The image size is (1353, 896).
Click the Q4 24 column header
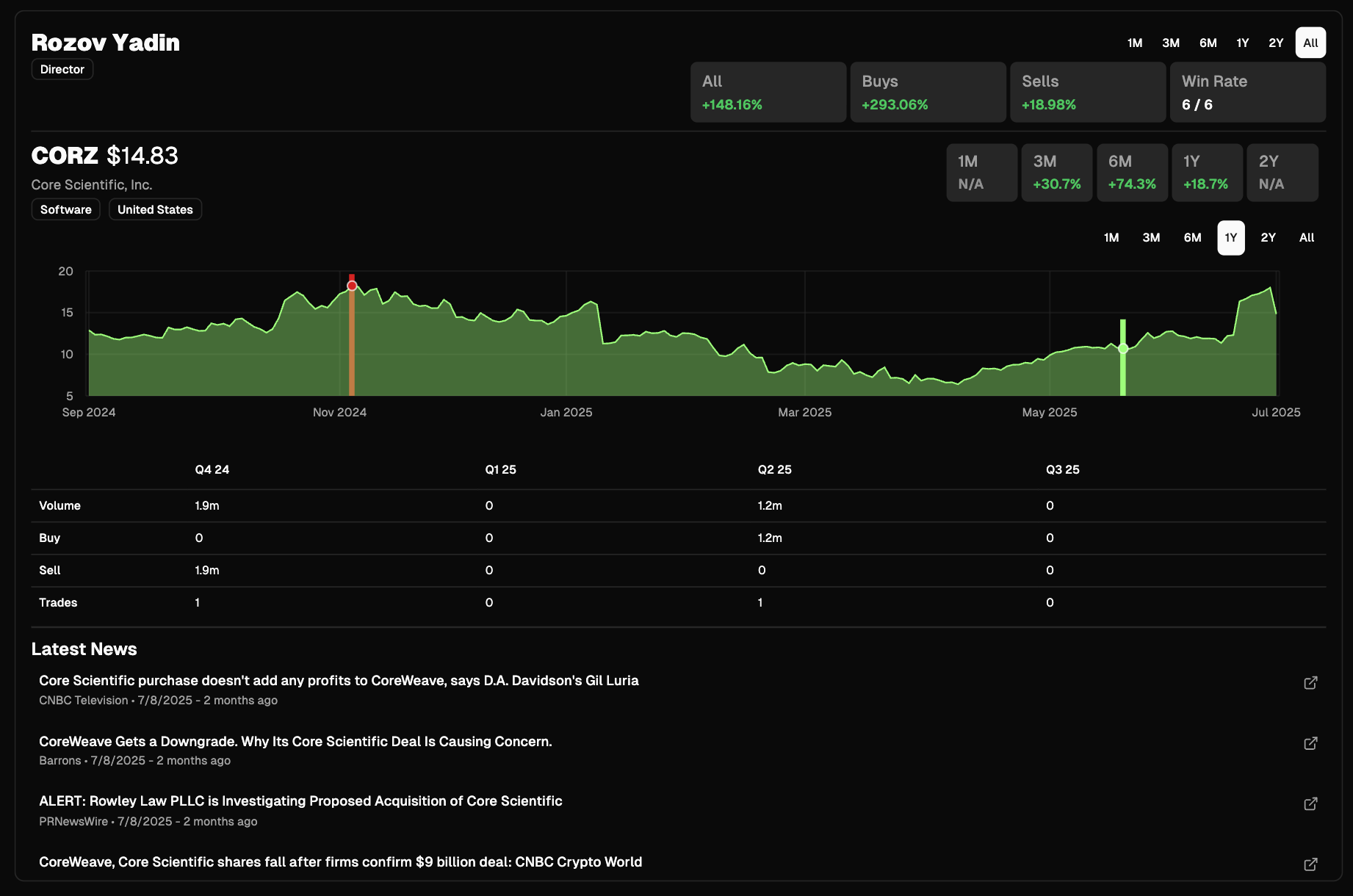click(x=212, y=469)
